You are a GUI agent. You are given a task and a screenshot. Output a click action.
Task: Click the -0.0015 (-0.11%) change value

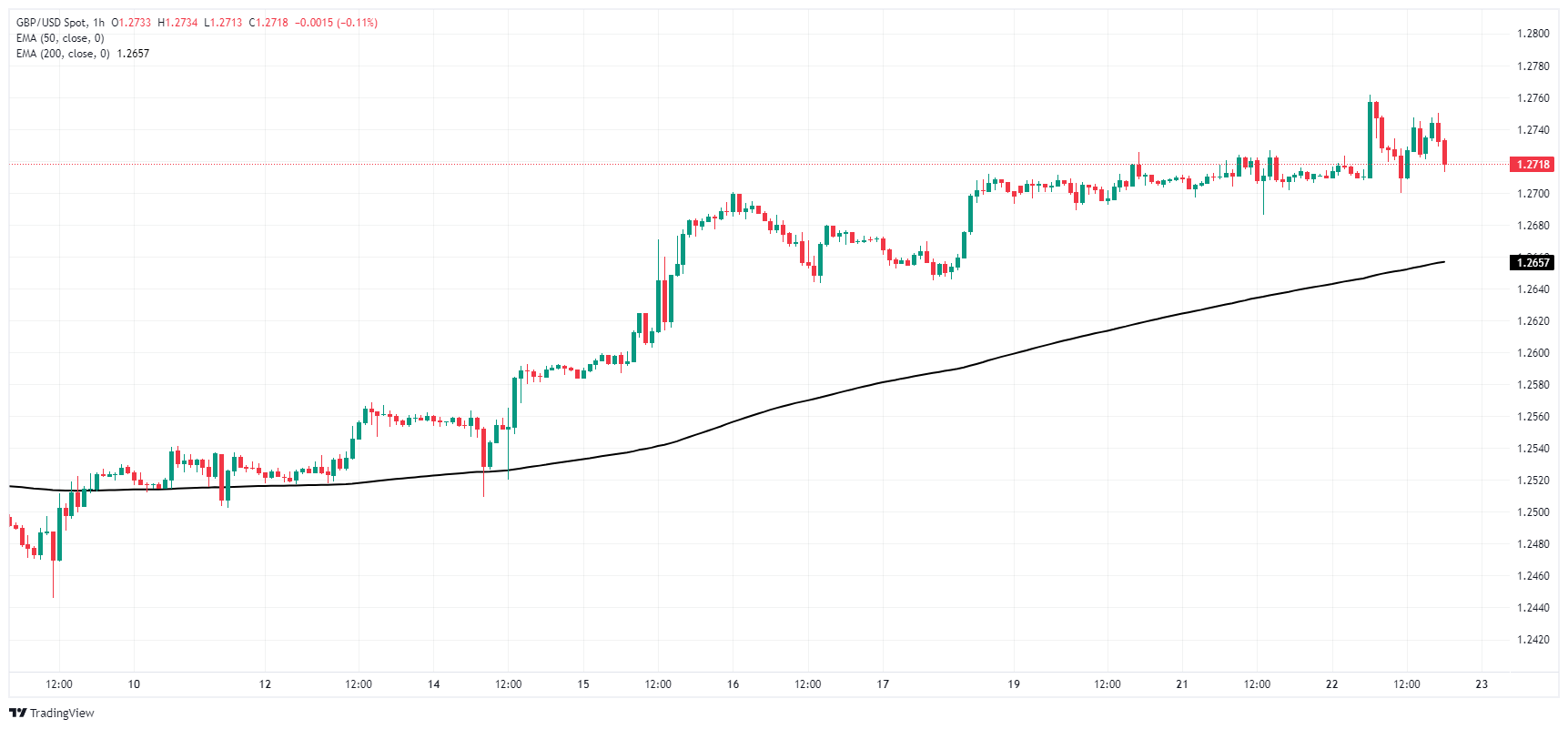pyautogui.click(x=336, y=23)
